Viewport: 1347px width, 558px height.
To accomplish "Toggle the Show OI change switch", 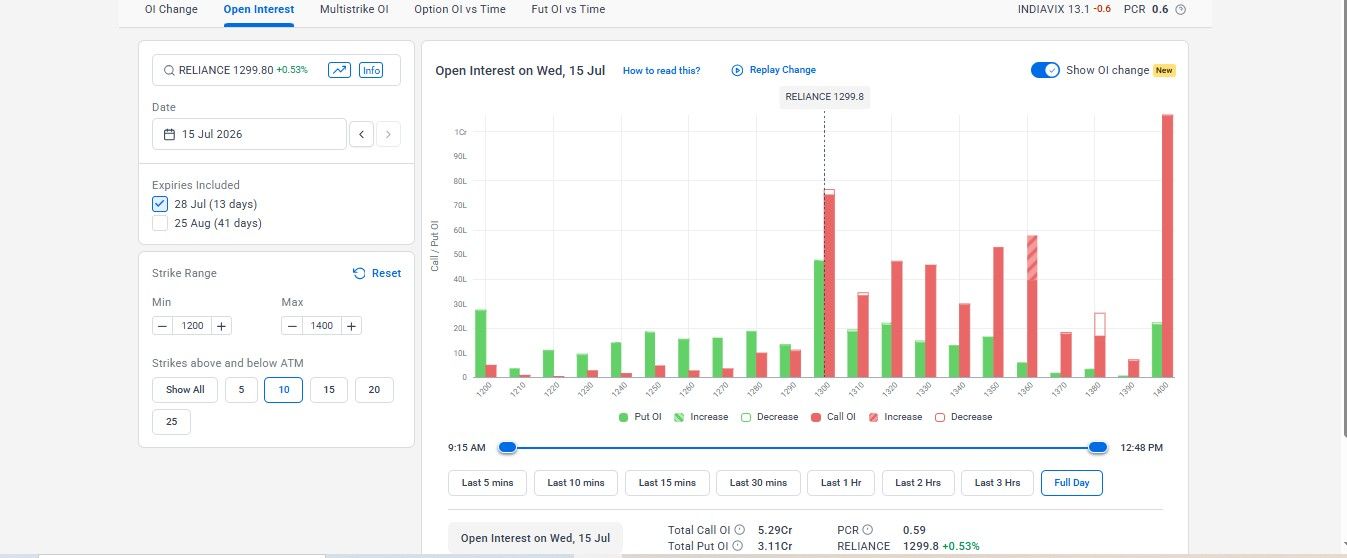I will pos(1045,70).
